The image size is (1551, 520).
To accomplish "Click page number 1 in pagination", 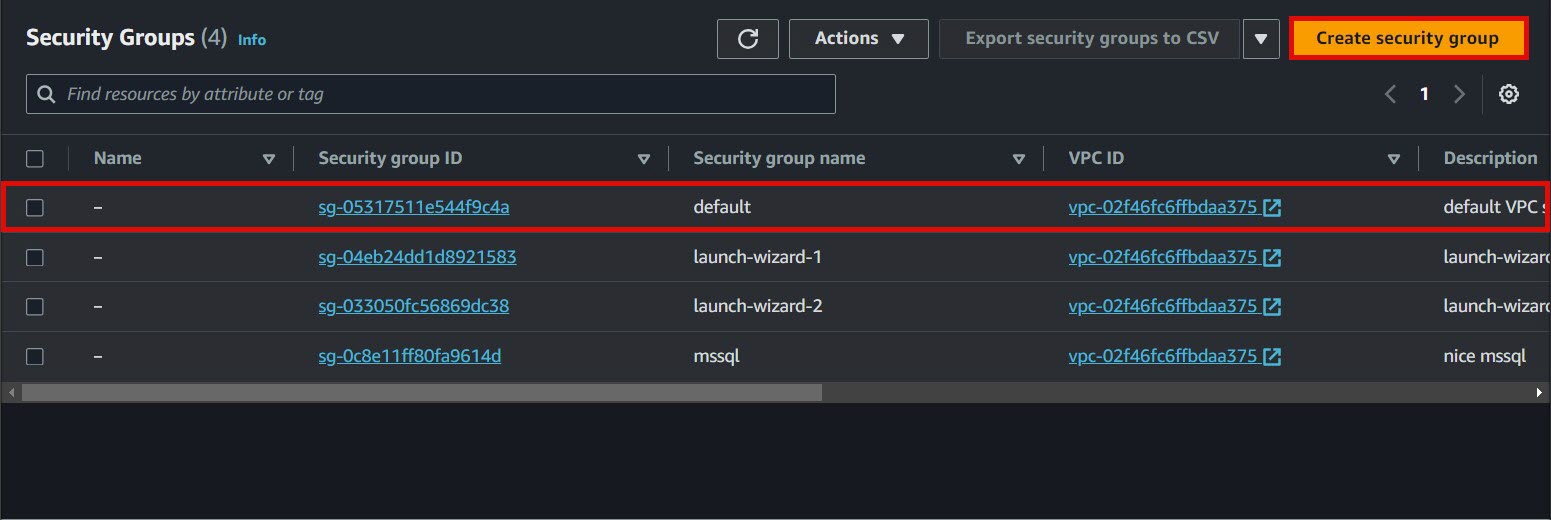I will point(1424,94).
